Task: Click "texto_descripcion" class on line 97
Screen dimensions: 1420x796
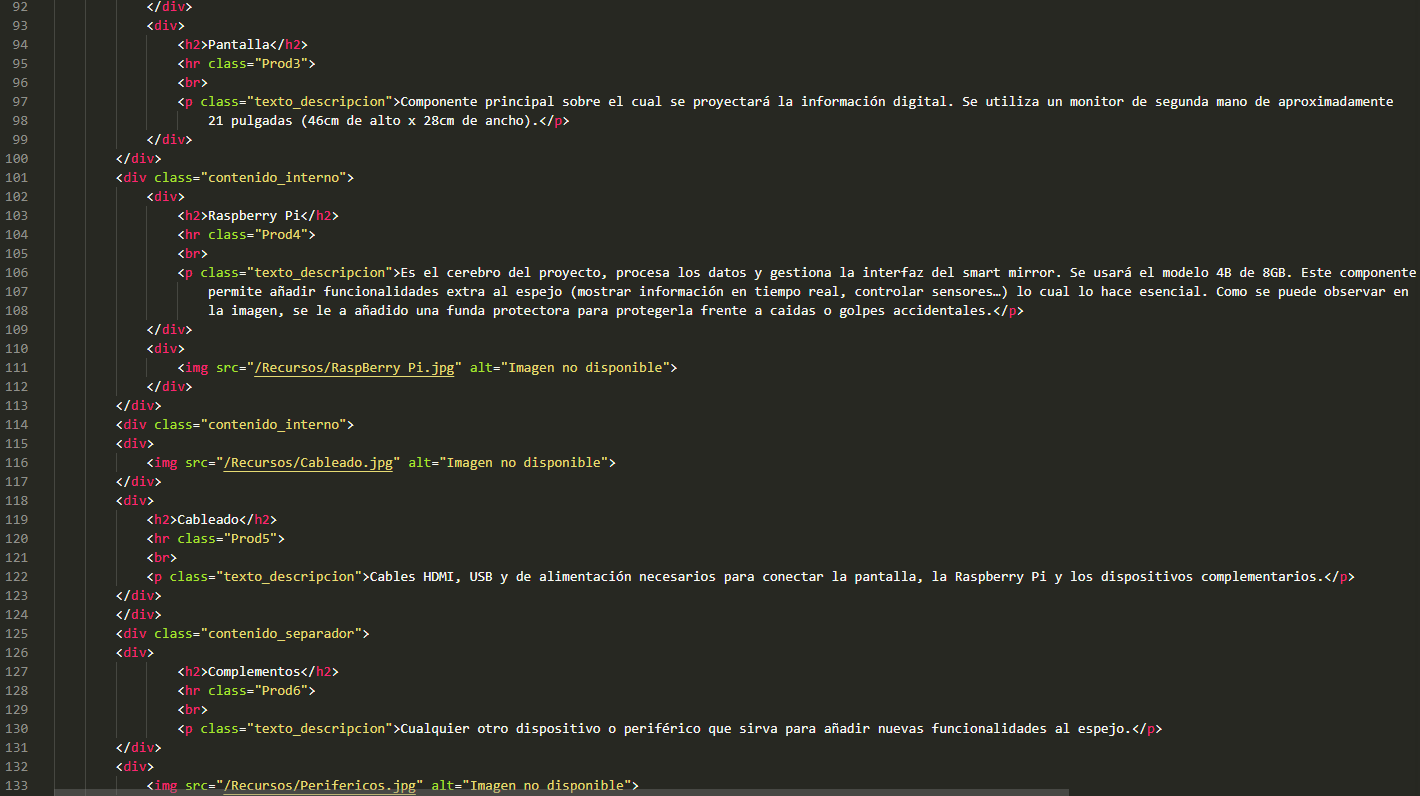Action: [319, 102]
